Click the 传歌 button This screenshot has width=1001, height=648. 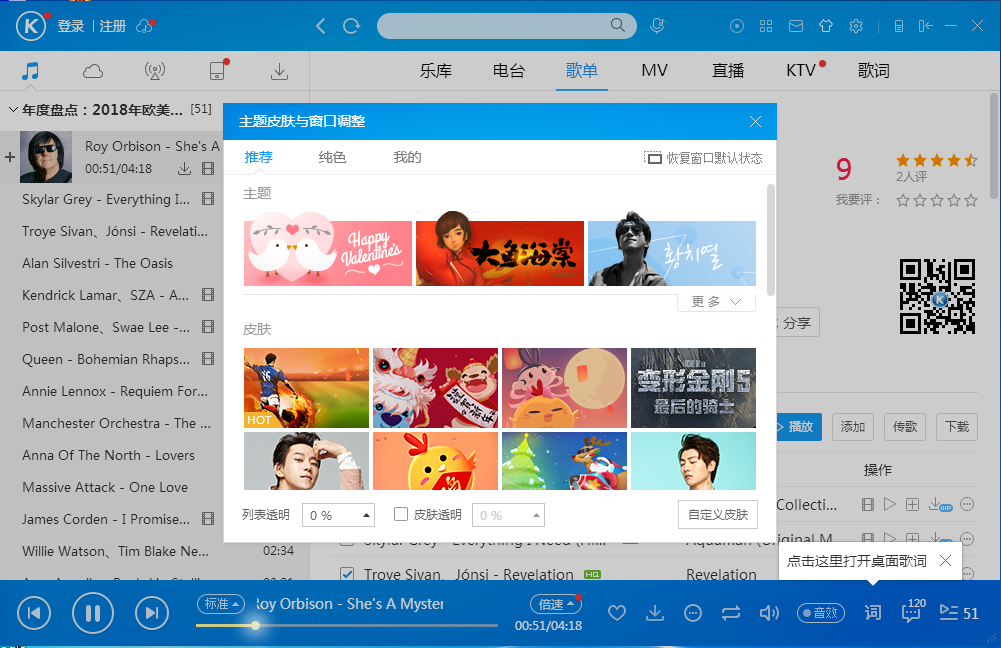pyautogui.click(x=905, y=426)
